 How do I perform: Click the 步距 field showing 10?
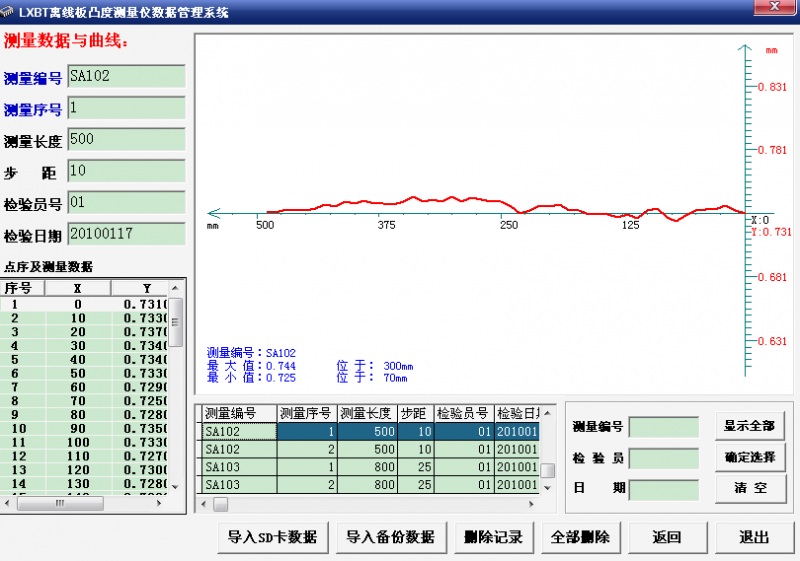(127, 171)
